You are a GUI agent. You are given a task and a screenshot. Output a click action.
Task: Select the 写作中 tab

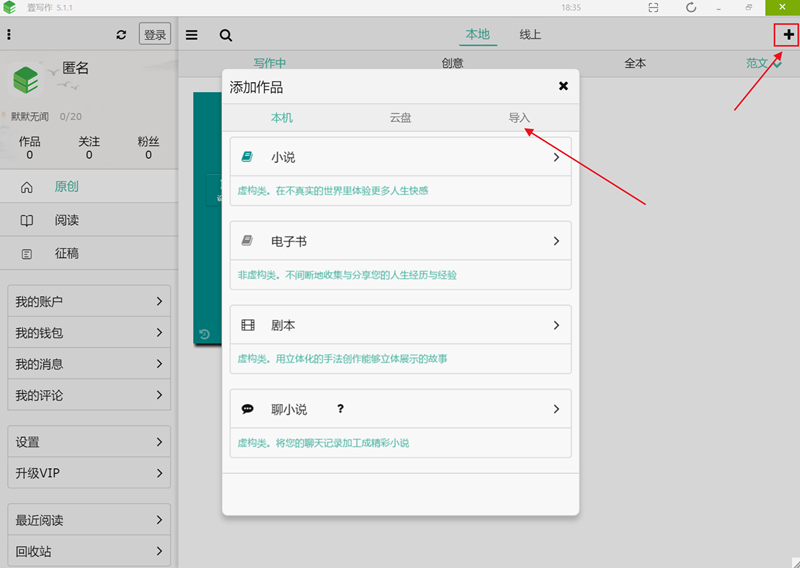[269, 63]
